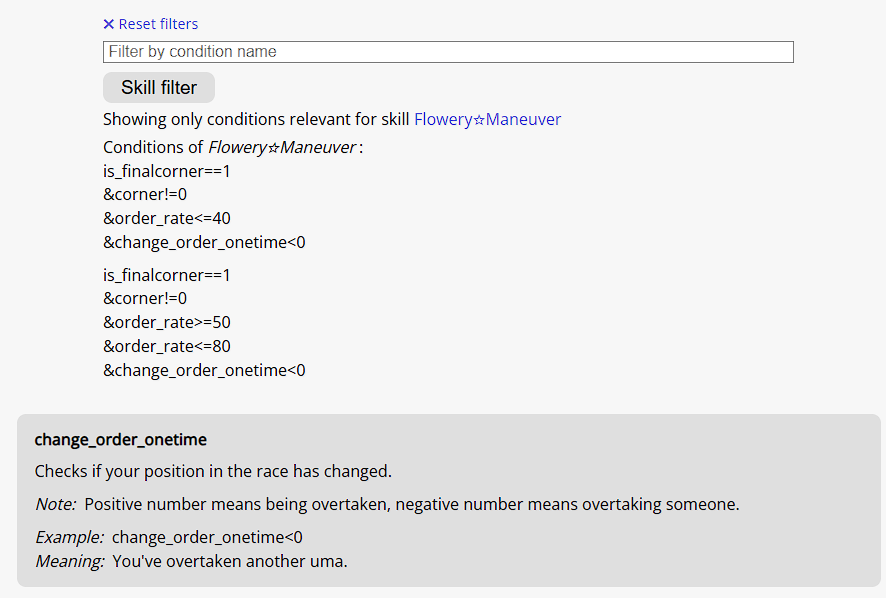Image resolution: width=886 pixels, height=598 pixels.
Task: Click the Note about positive and negative numbers
Action: (387, 504)
